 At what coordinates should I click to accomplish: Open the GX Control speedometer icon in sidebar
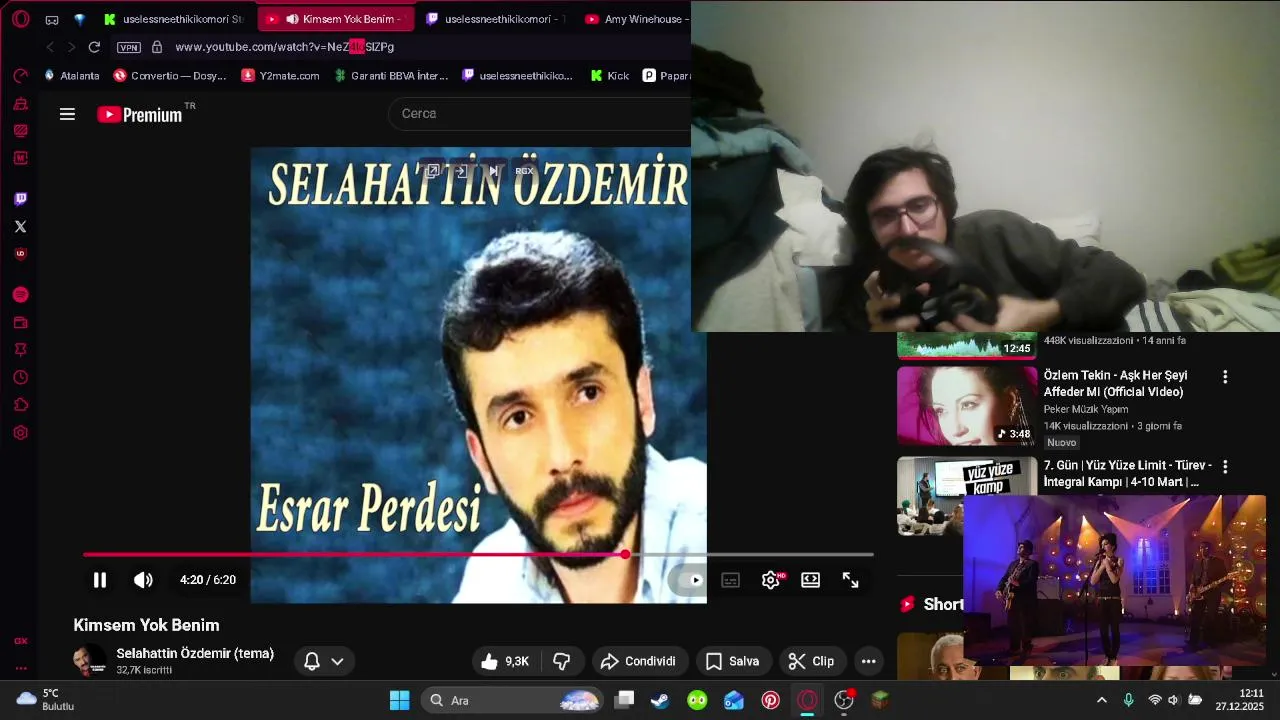coord(20,76)
